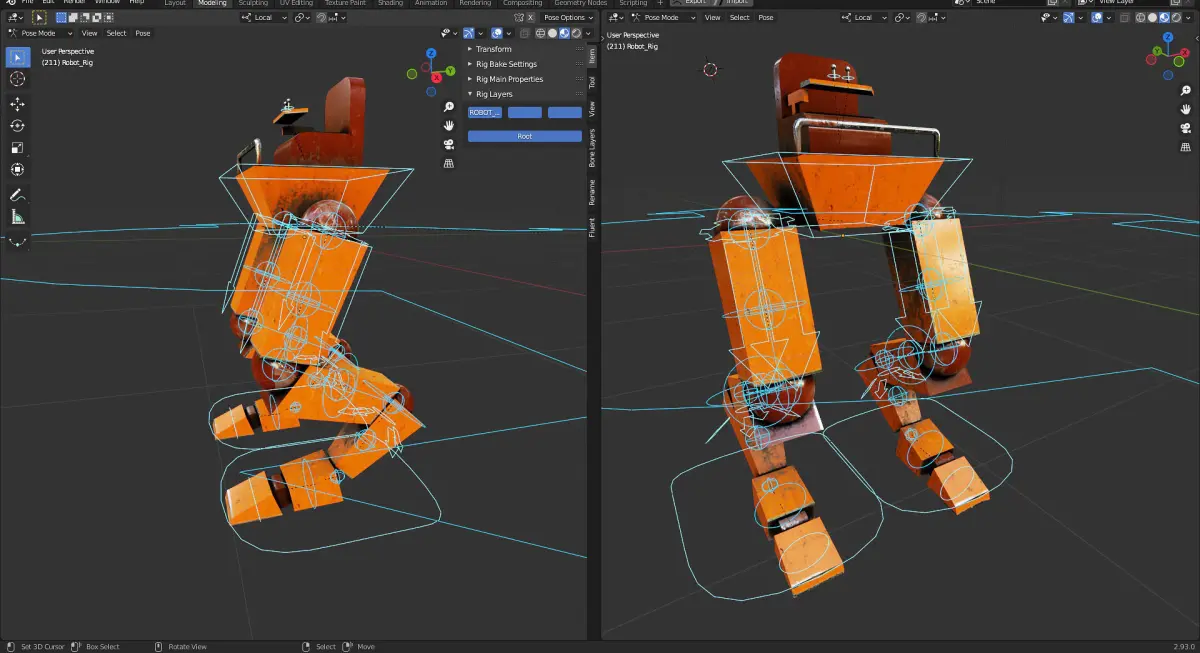Open Pose Mode dropdown in left viewport

(40, 33)
